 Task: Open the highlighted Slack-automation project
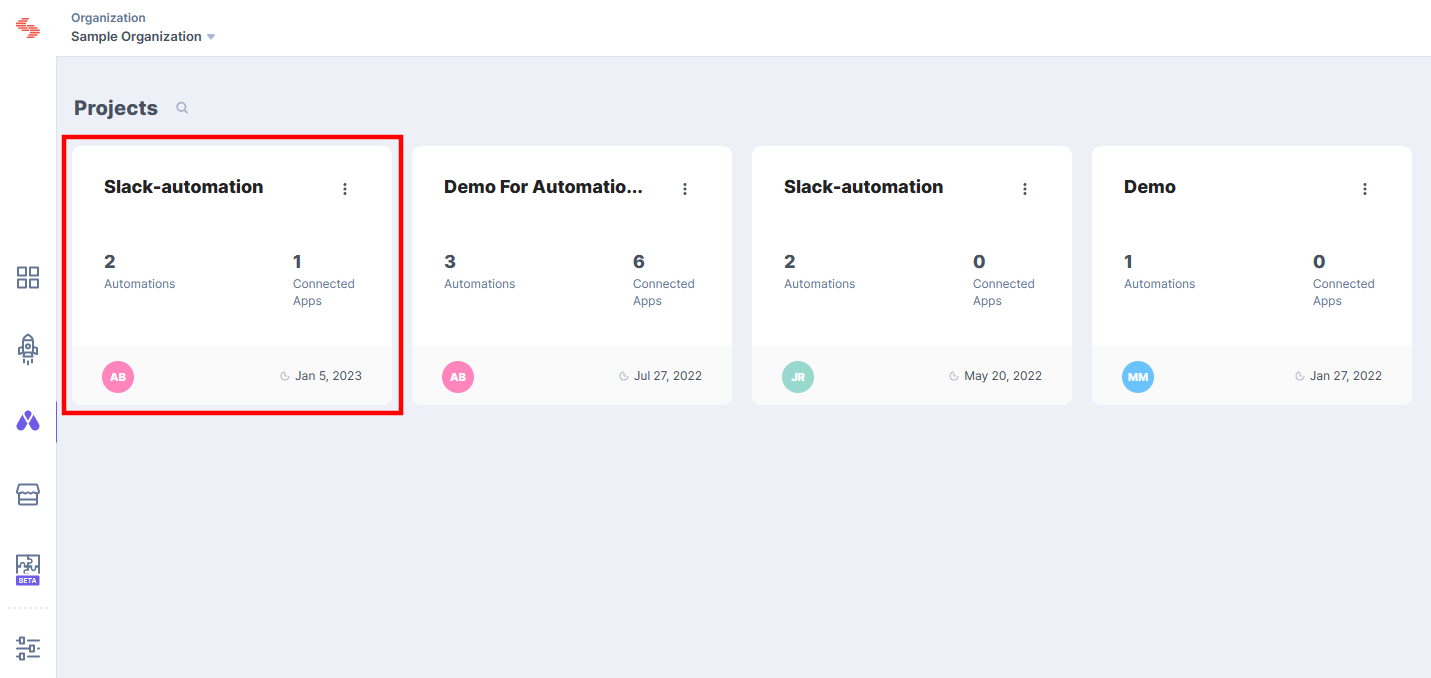183,186
